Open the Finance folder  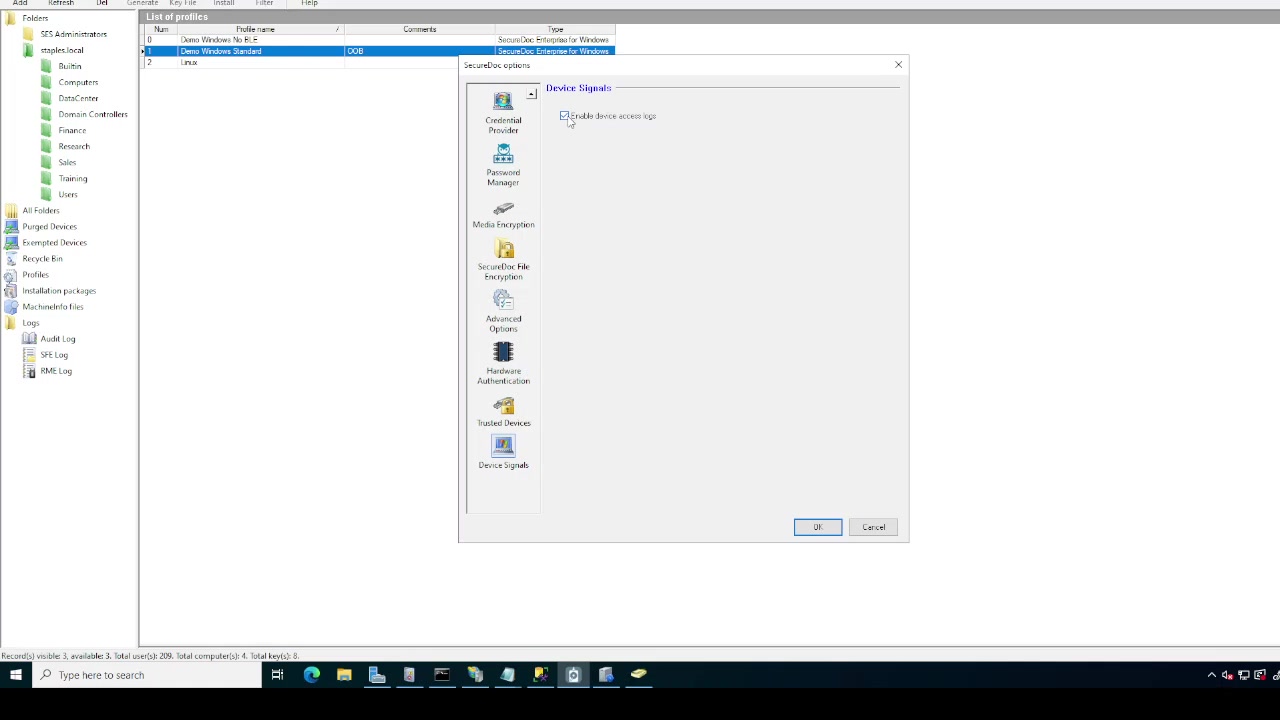(x=72, y=130)
